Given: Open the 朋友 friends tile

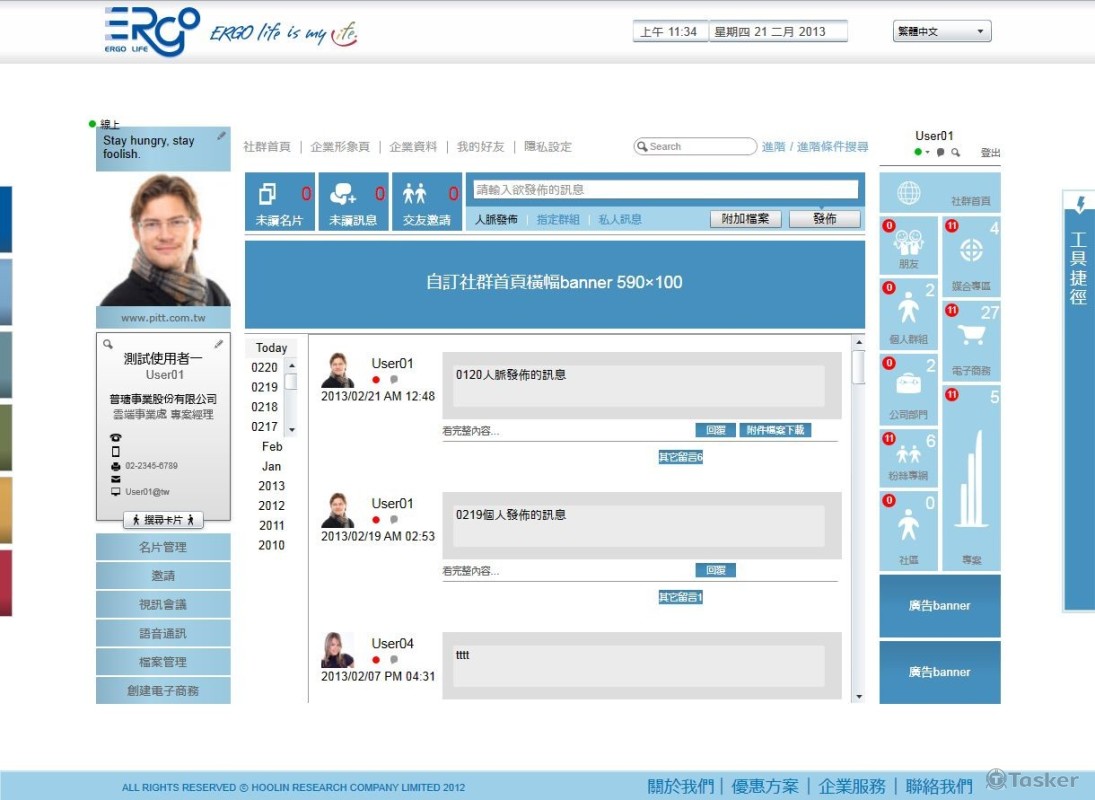Looking at the screenshot, I should (908, 246).
